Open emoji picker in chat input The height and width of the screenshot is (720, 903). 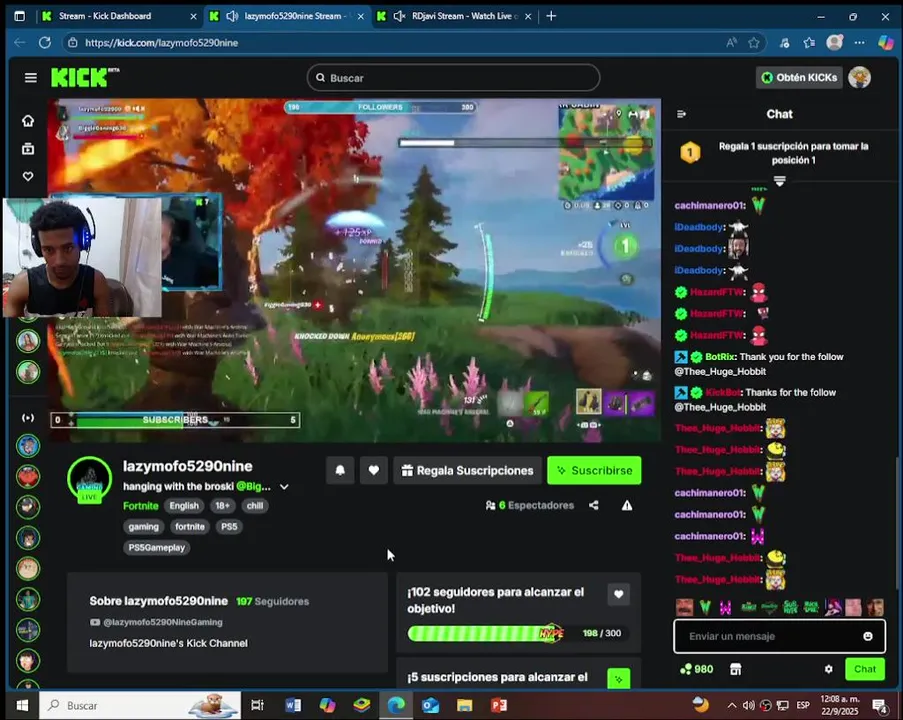(x=868, y=636)
